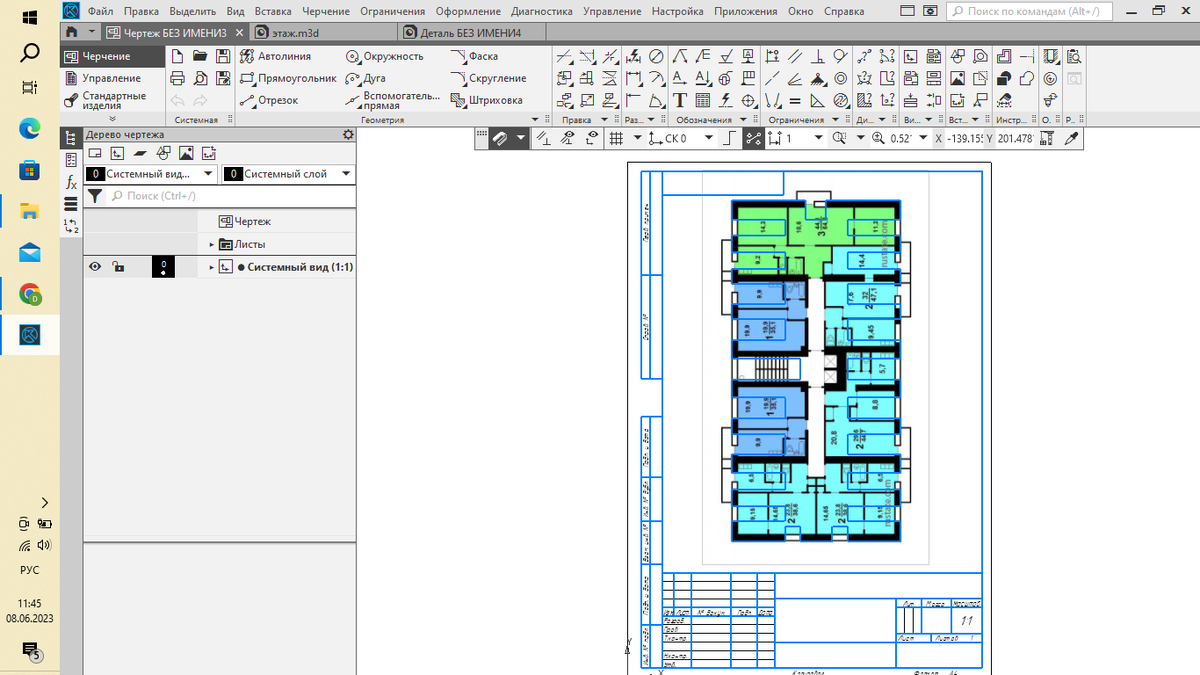Screen dimensions: 1200x675
Task: Toggle the orthogonal drawing mode button
Action: [730, 139]
